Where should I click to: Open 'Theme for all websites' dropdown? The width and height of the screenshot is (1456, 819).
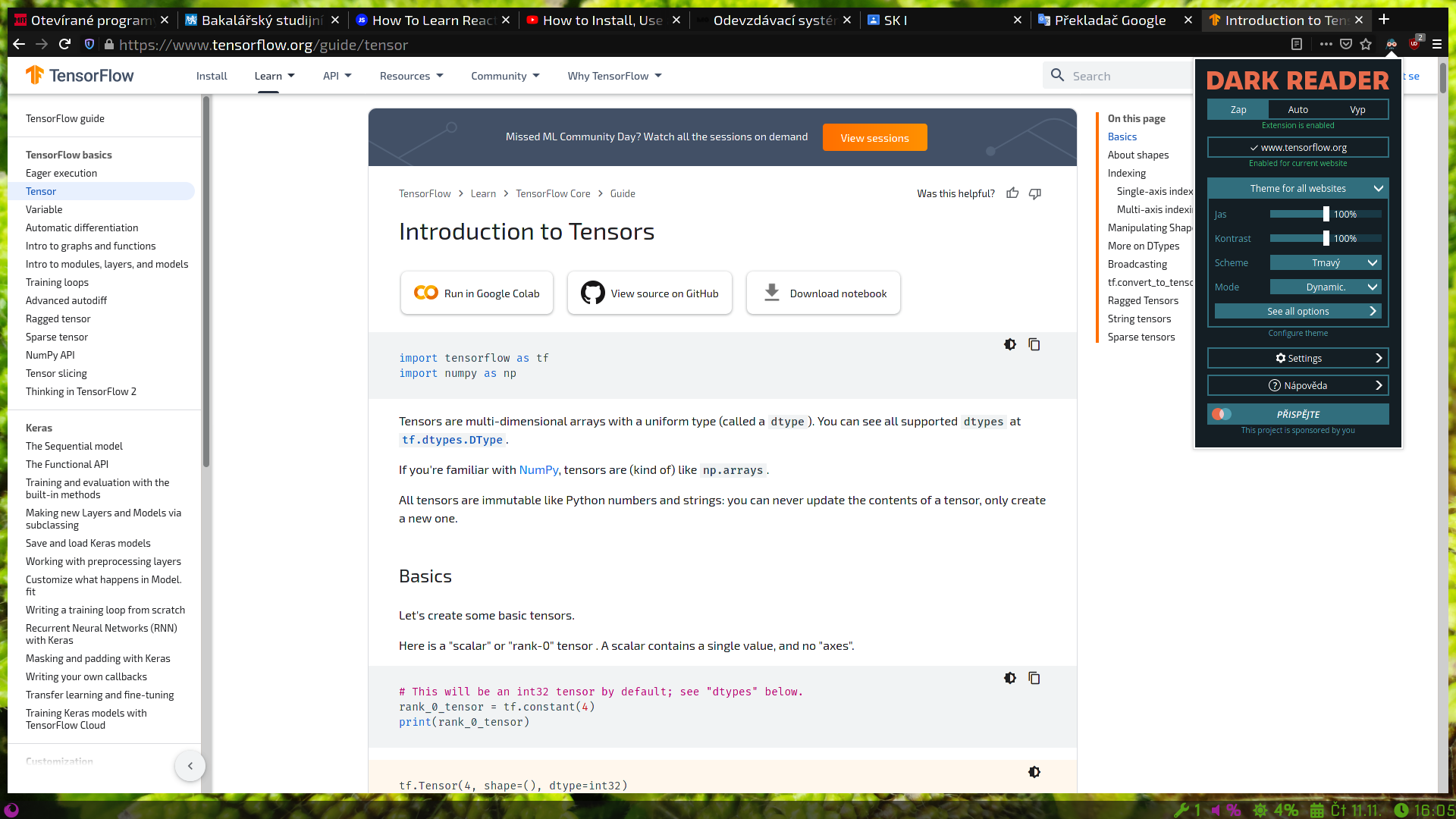coord(1298,188)
